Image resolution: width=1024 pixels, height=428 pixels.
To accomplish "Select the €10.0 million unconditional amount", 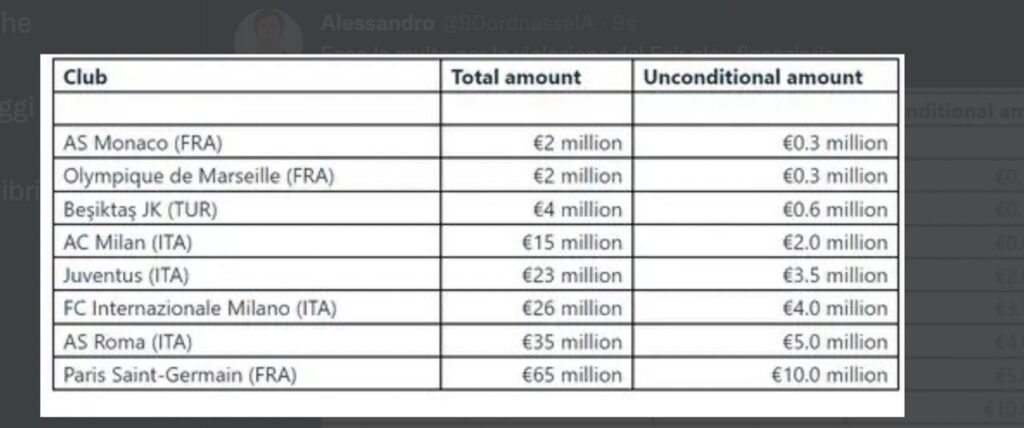I will click(x=828, y=375).
